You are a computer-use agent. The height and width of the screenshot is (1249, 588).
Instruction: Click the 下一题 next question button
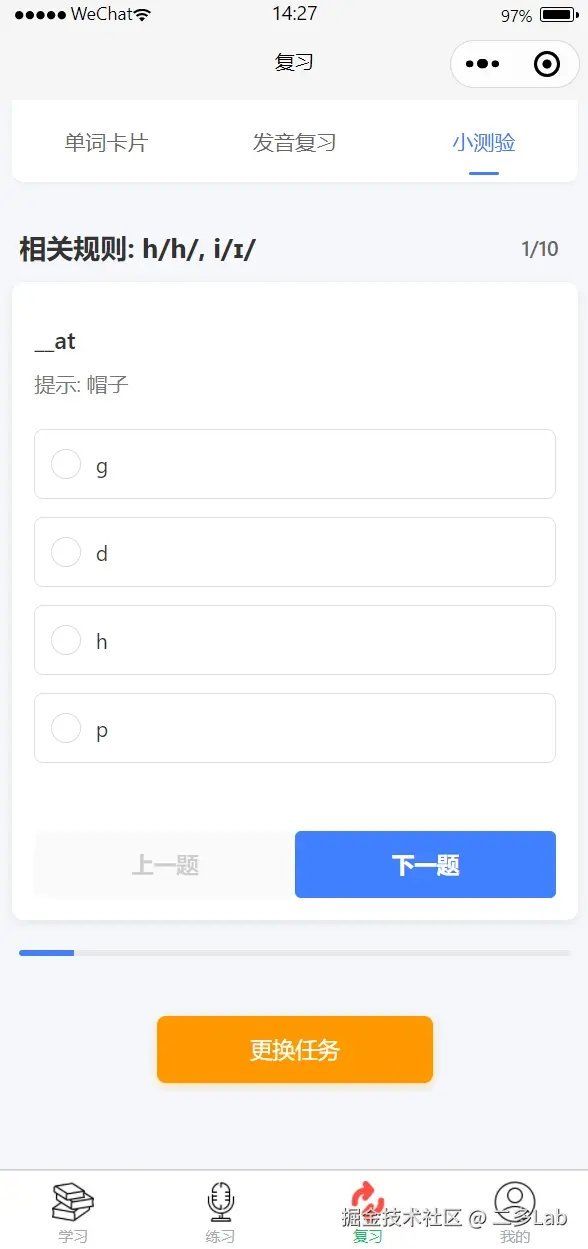pos(425,864)
